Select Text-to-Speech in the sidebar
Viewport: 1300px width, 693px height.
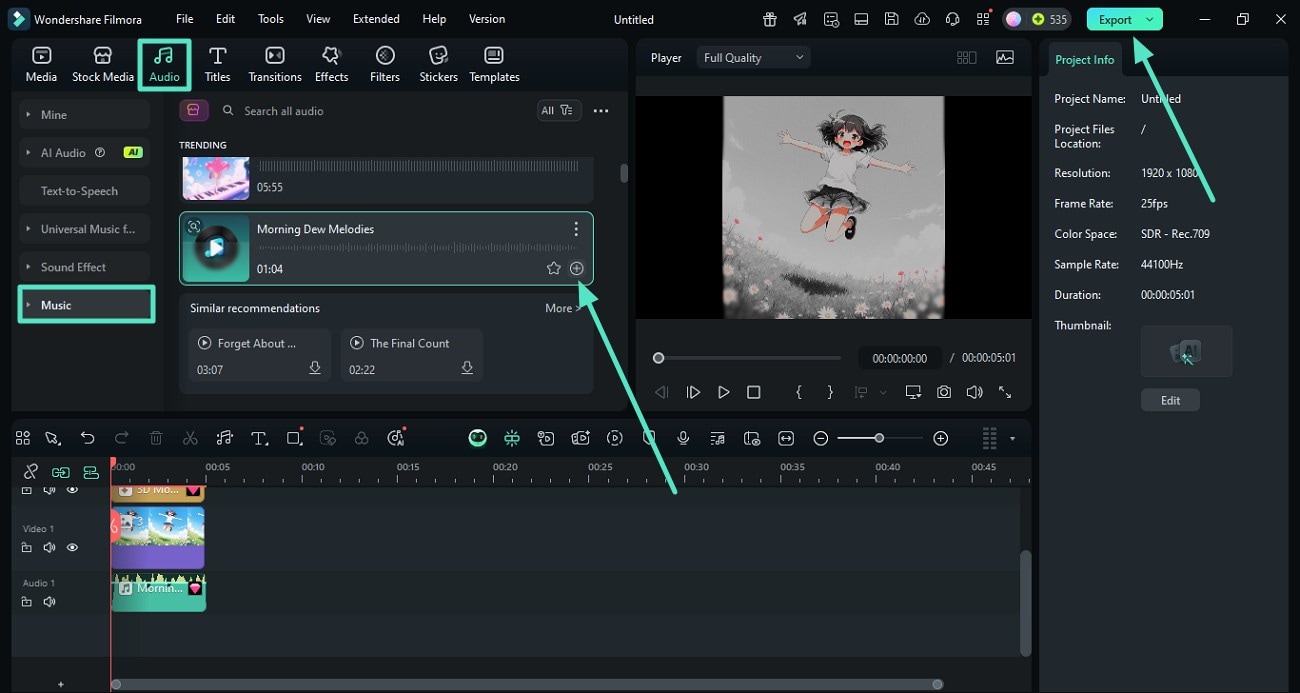[x=85, y=191]
